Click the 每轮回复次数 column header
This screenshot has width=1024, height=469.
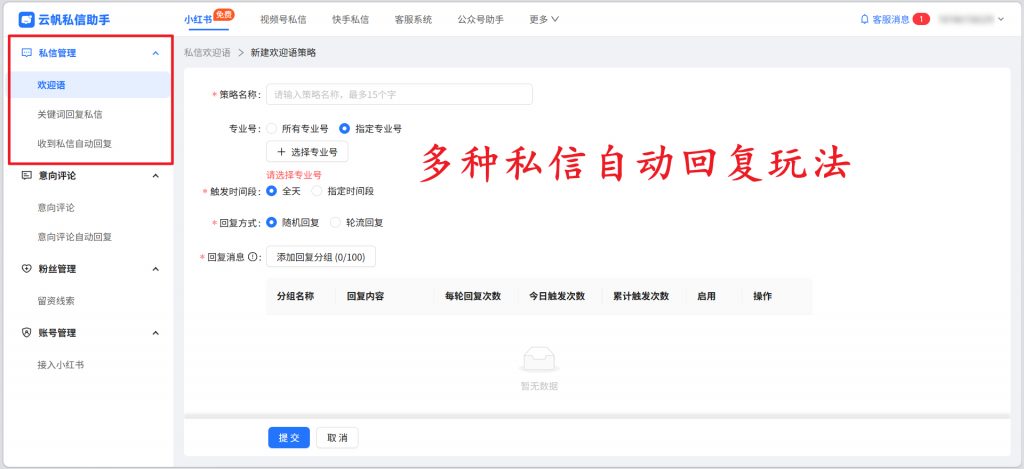point(473,297)
